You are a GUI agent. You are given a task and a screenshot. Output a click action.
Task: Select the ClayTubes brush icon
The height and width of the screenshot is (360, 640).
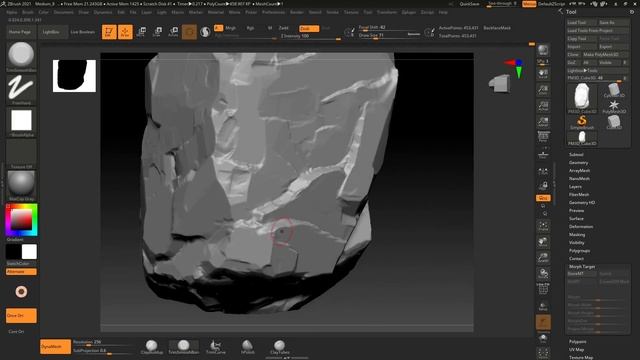(x=280, y=347)
